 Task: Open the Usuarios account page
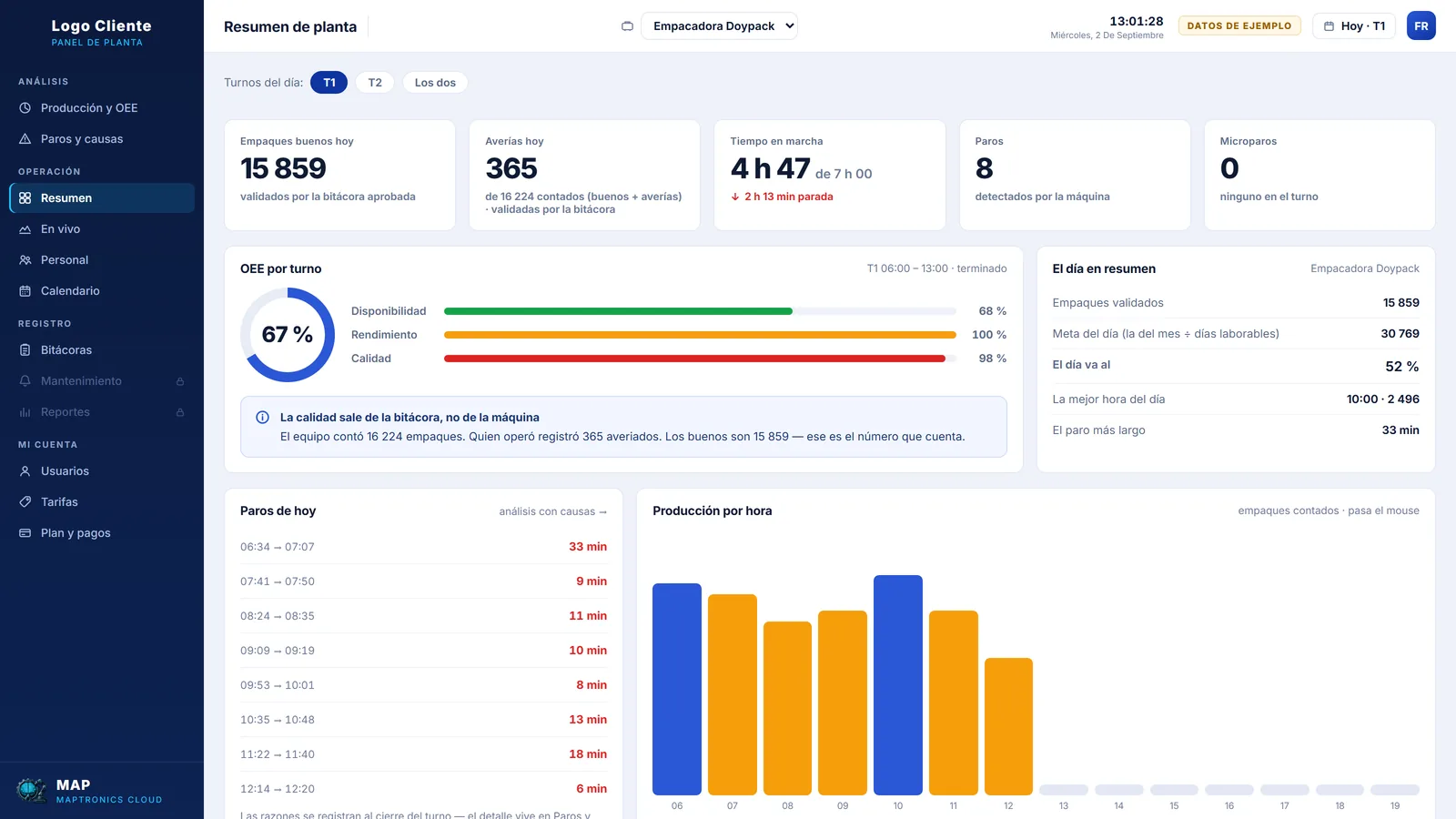point(102,471)
